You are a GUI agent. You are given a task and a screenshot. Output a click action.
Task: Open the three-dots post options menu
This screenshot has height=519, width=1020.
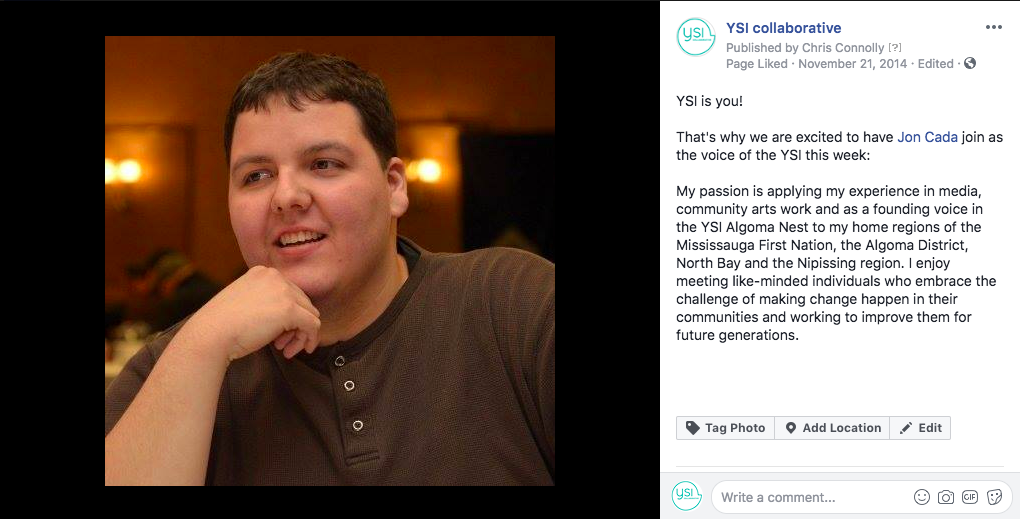point(993,27)
